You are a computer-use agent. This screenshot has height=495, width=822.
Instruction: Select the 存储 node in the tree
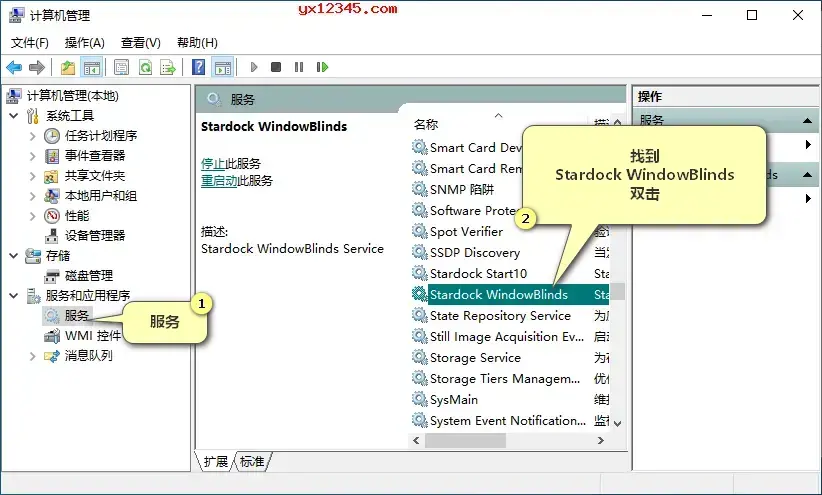[58, 255]
